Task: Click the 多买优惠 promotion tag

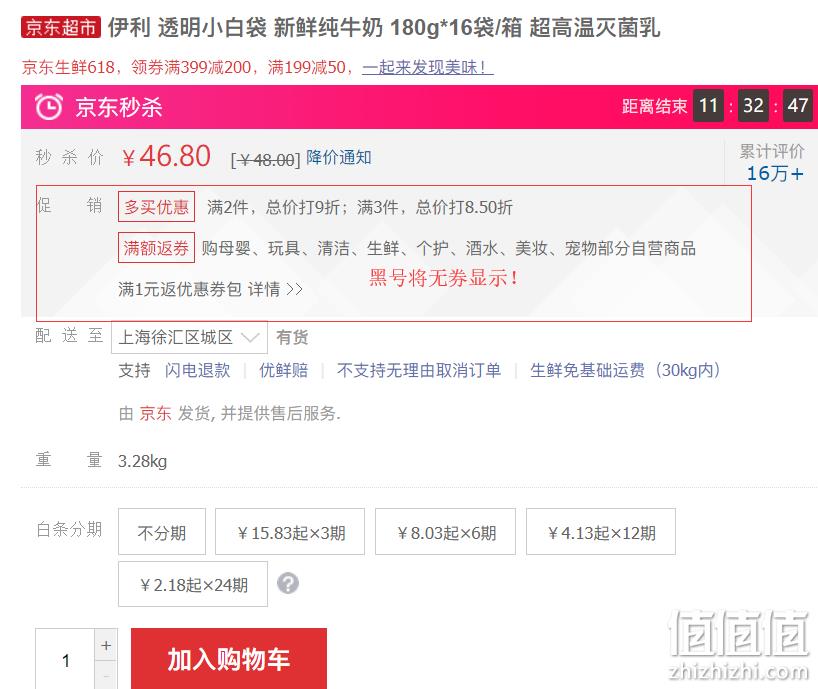Action: [x=157, y=207]
